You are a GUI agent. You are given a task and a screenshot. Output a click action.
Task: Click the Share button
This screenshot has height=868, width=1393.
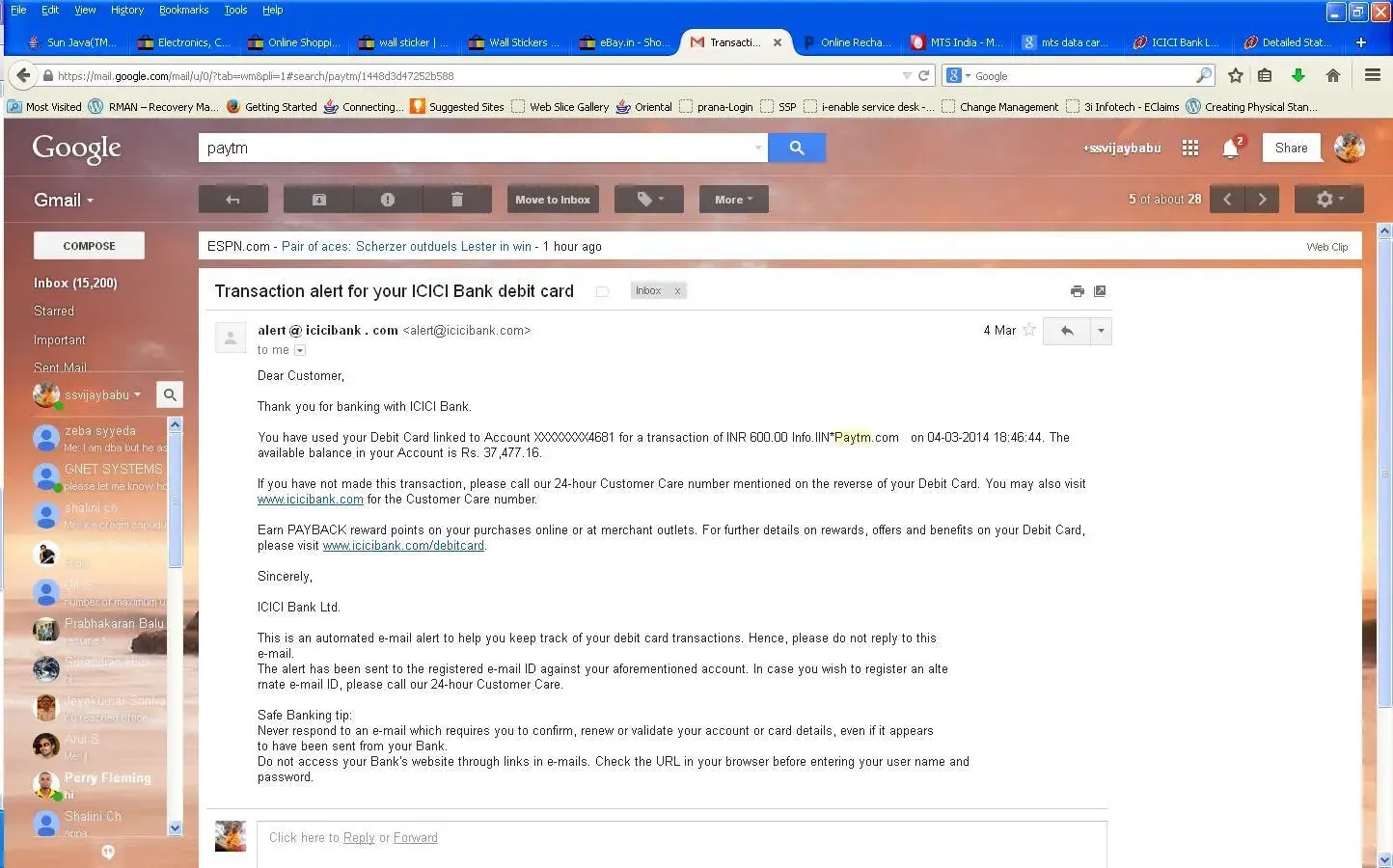click(1291, 148)
